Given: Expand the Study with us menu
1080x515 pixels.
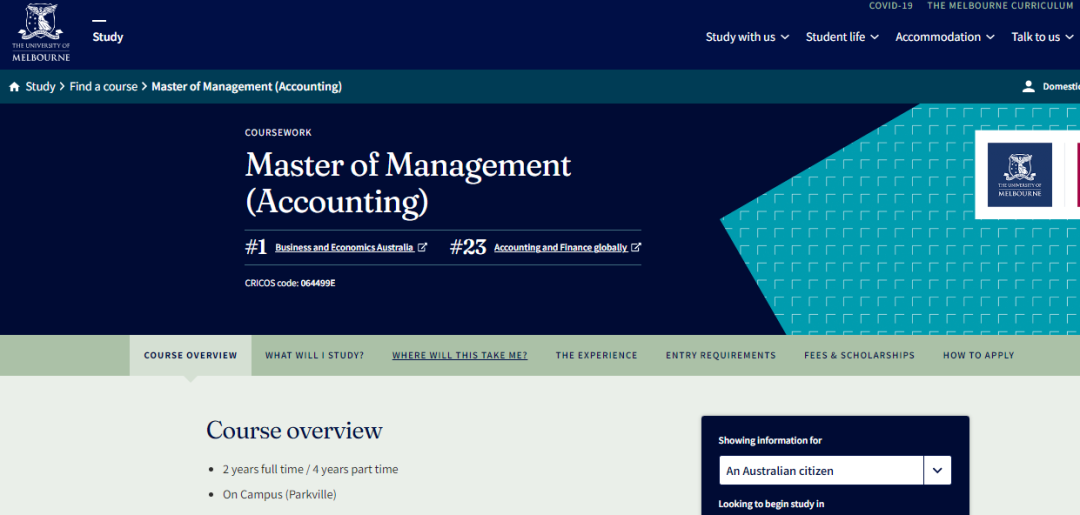Looking at the screenshot, I should click(747, 37).
